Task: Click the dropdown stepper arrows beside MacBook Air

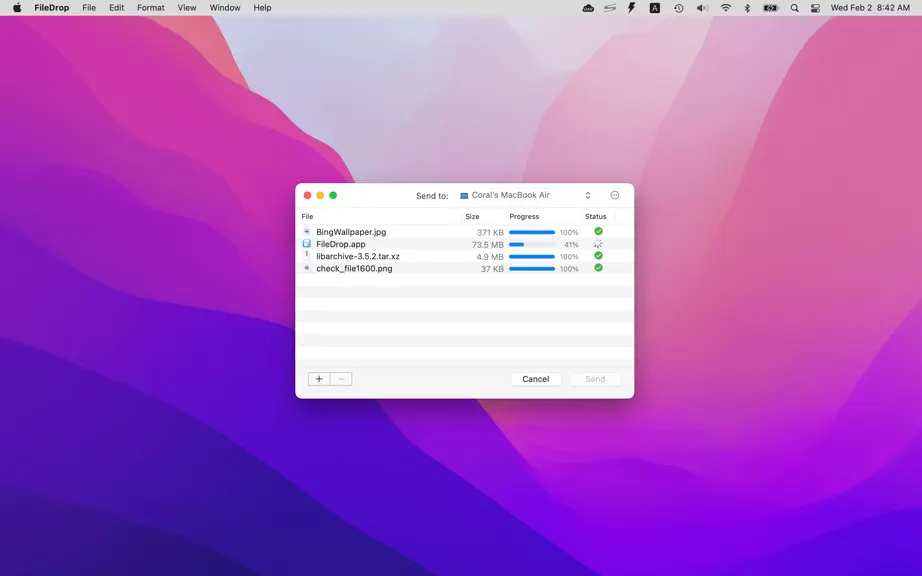Action: 587,195
